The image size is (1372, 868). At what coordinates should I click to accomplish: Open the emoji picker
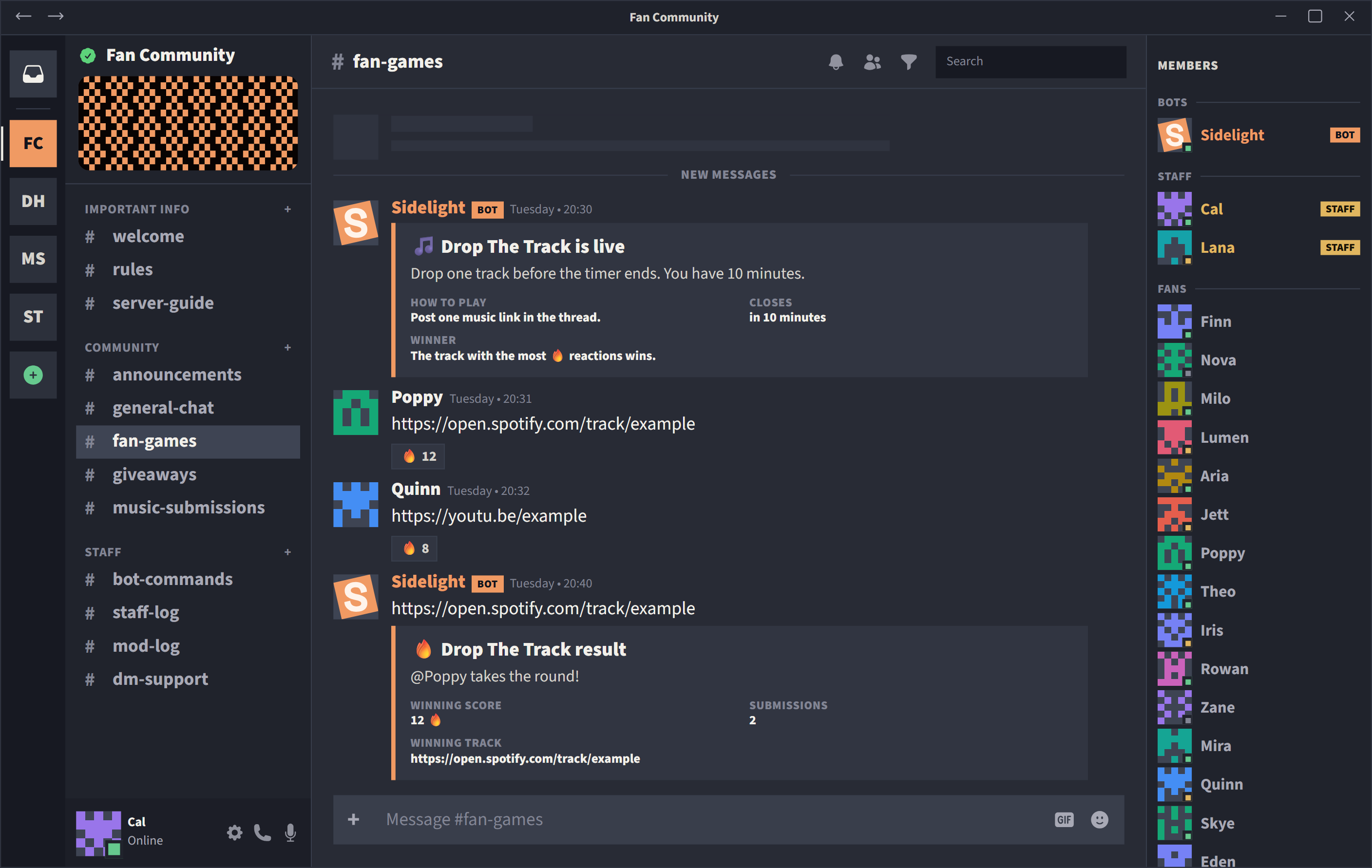click(1099, 820)
